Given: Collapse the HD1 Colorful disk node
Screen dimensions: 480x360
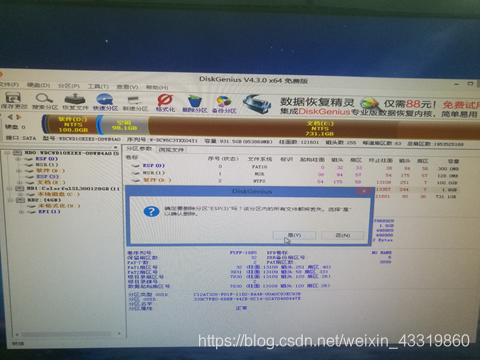Looking at the screenshot, I should pos(10,188).
